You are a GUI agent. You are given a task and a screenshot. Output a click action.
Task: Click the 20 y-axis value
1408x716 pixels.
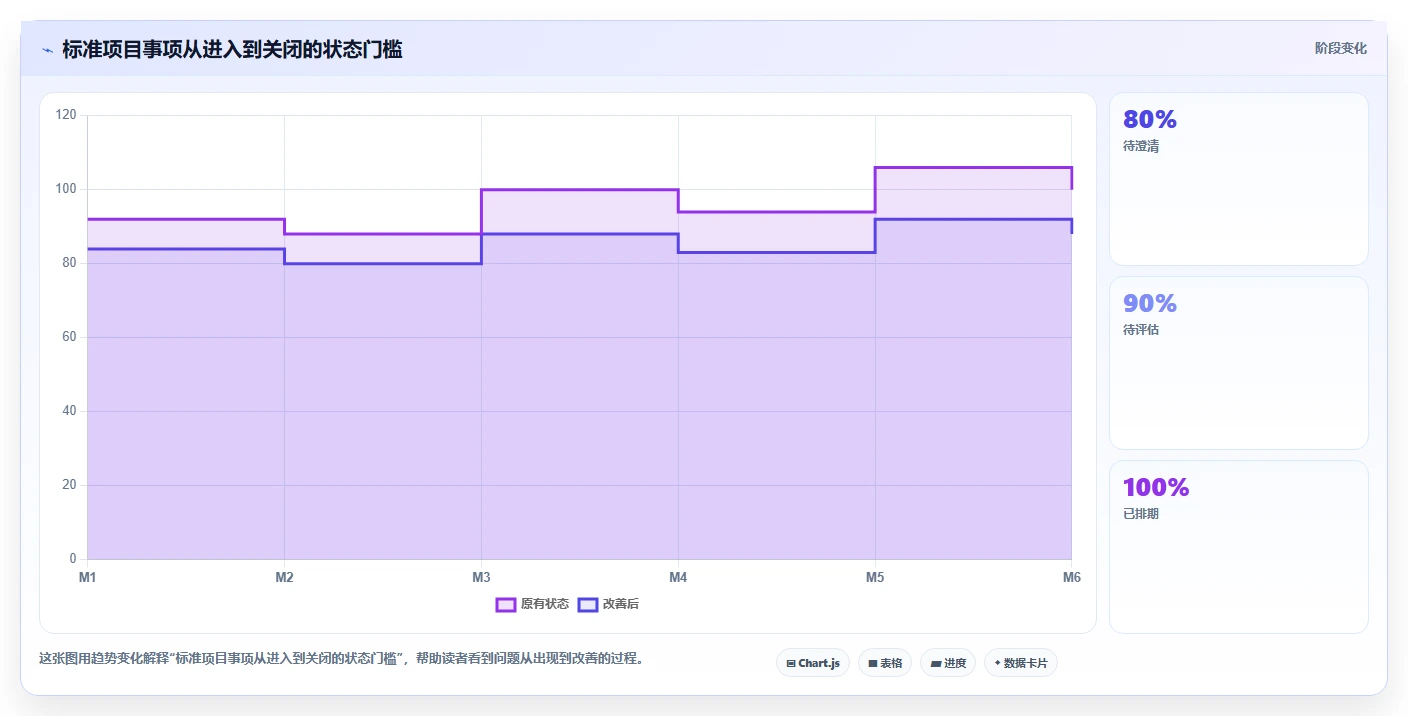69,485
